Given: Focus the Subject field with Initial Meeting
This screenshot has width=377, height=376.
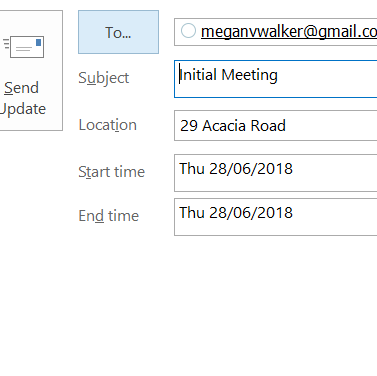Looking at the screenshot, I should [x=275, y=79].
